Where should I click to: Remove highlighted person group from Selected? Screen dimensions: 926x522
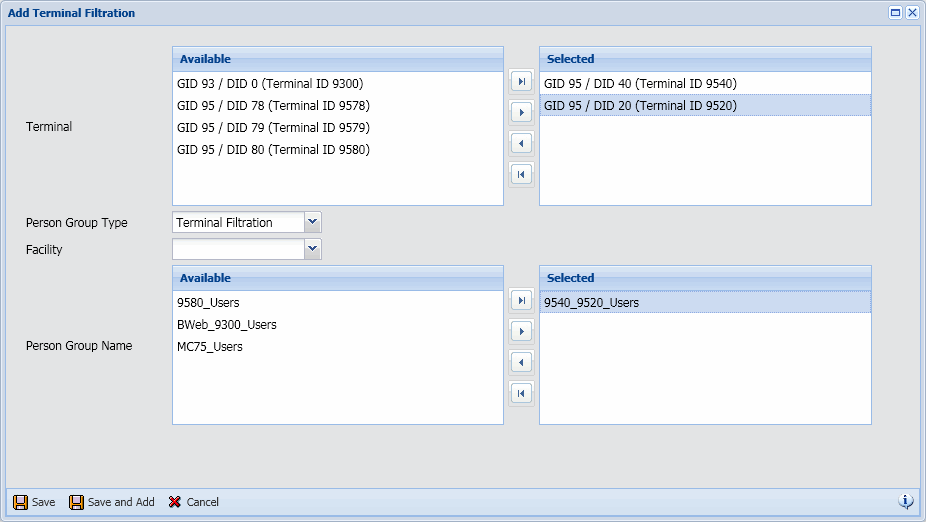coord(521,362)
